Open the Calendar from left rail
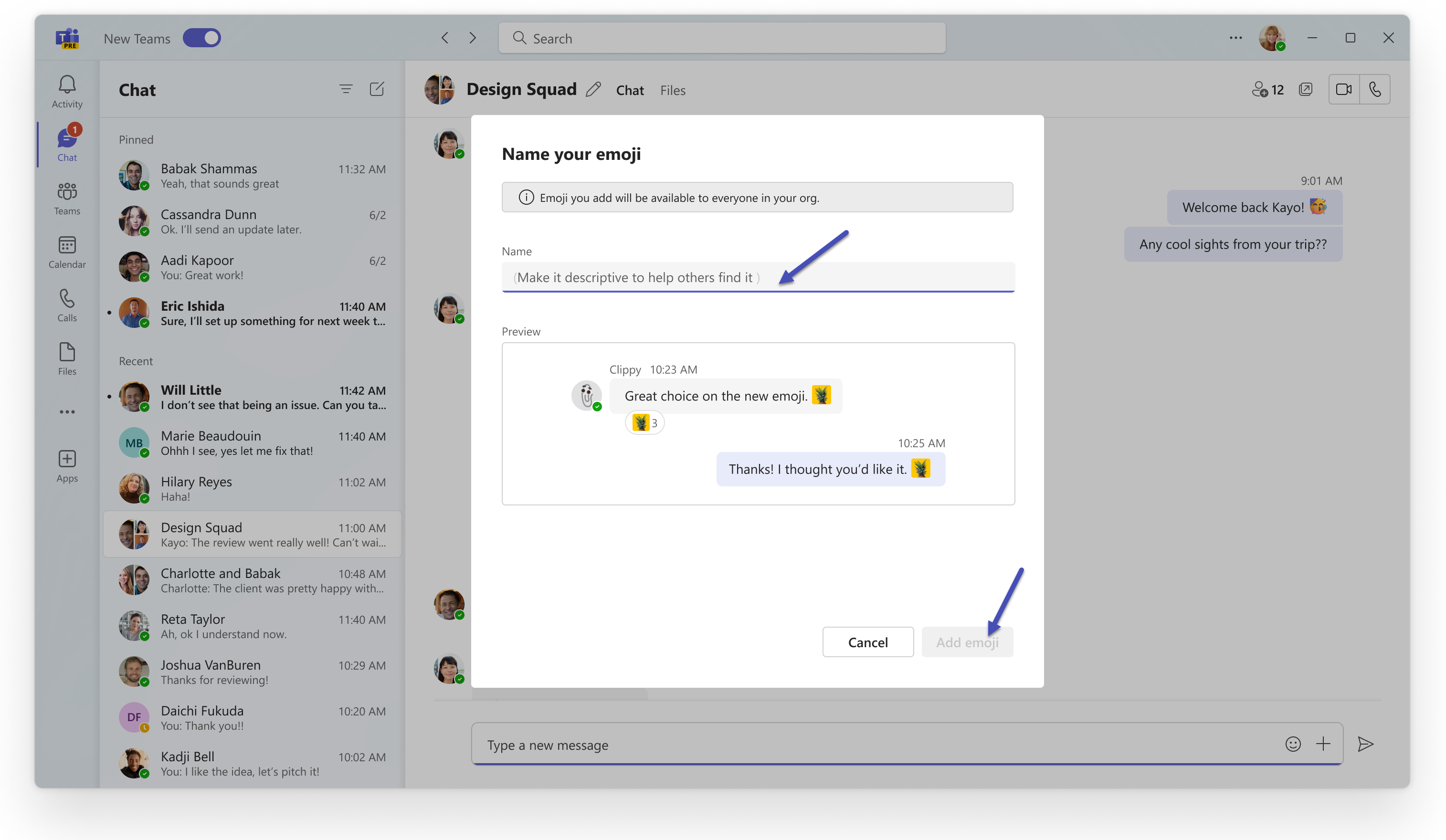The image size is (1446, 840). pyautogui.click(x=66, y=252)
